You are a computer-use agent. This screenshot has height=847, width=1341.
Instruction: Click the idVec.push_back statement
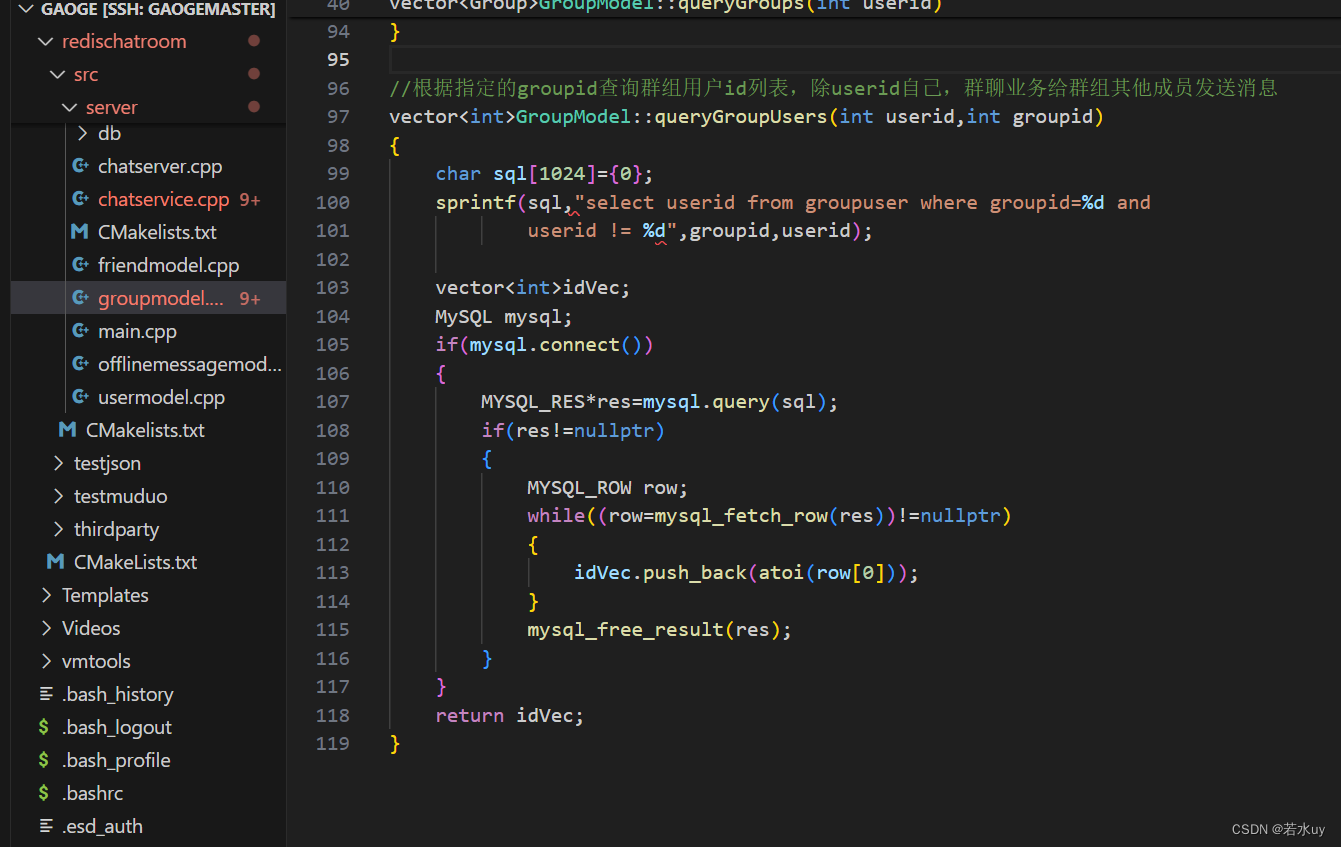746,573
